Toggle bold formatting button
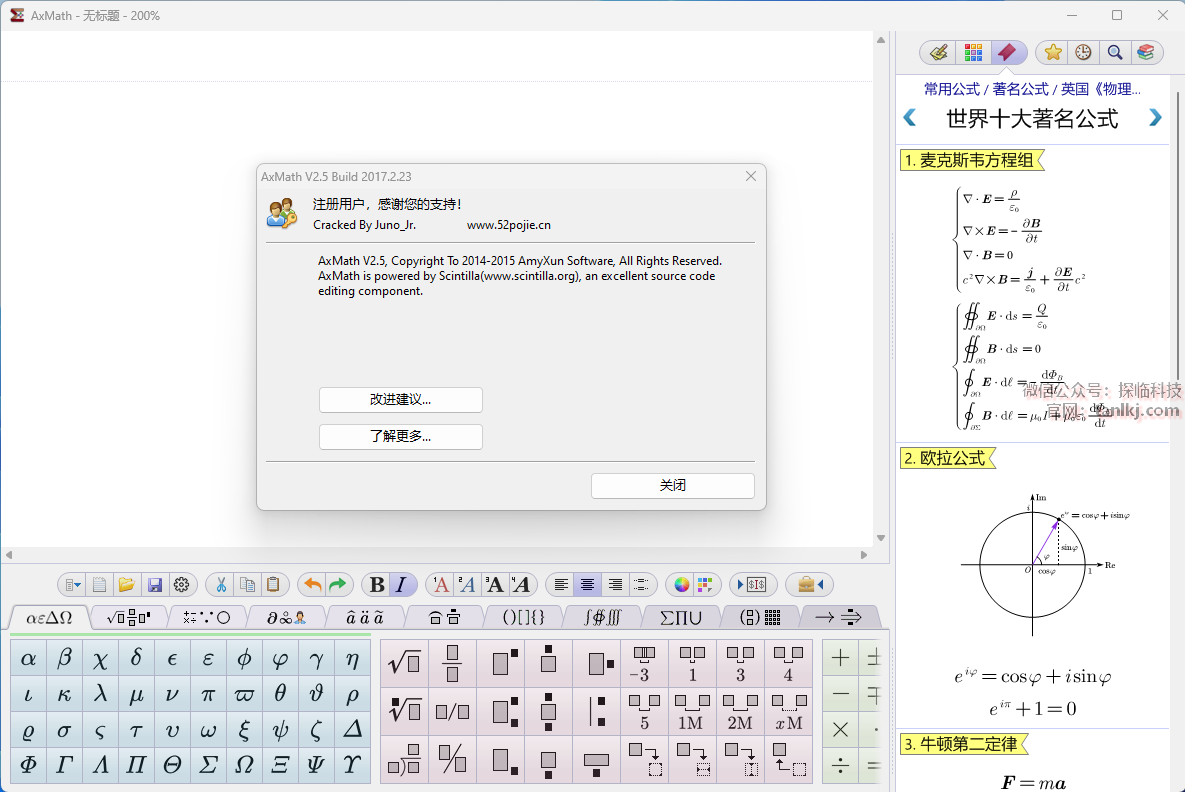The image size is (1185, 792). (377, 585)
